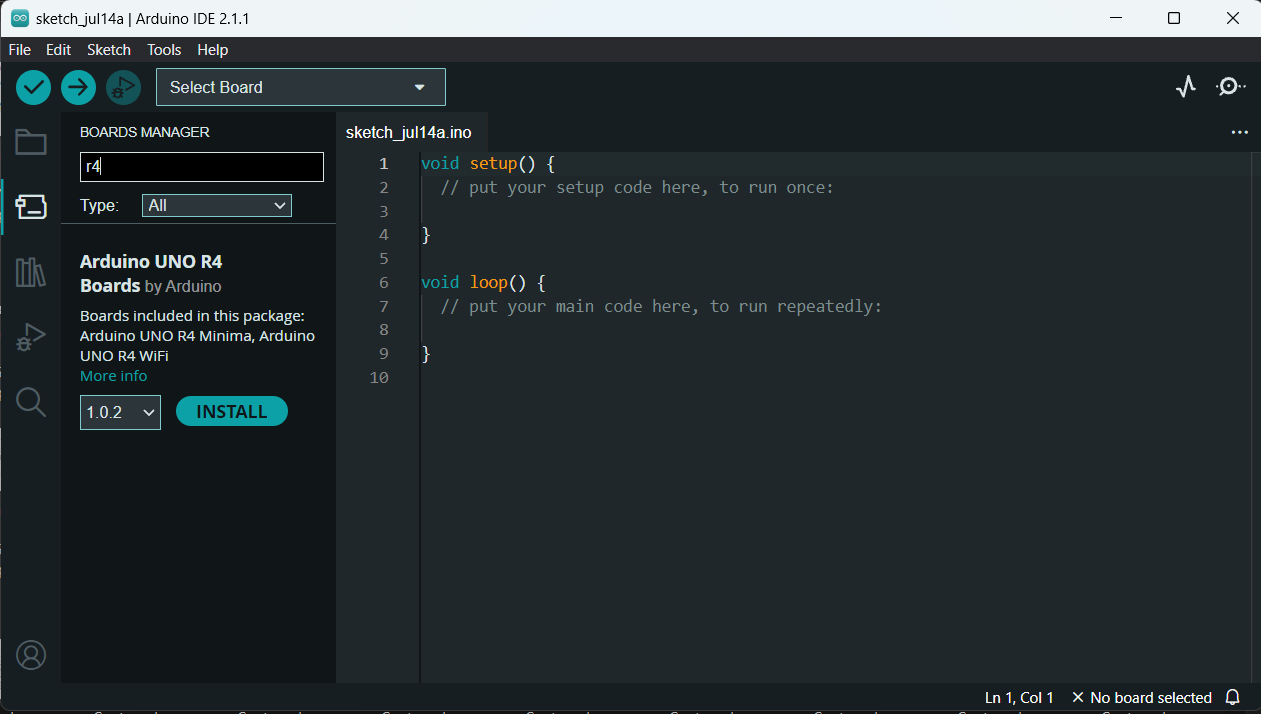Image resolution: width=1261 pixels, height=714 pixels.
Task: Open the Type filter dropdown
Action: tap(217, 205)
